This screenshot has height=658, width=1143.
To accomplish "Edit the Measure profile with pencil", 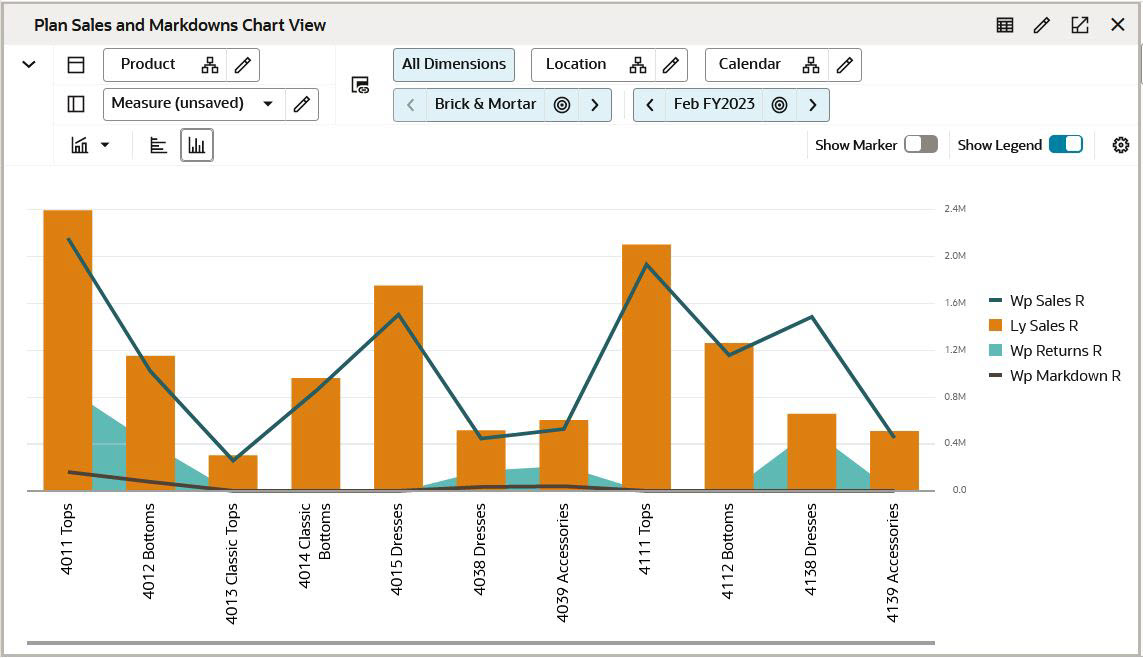I will tap(302, 104).
